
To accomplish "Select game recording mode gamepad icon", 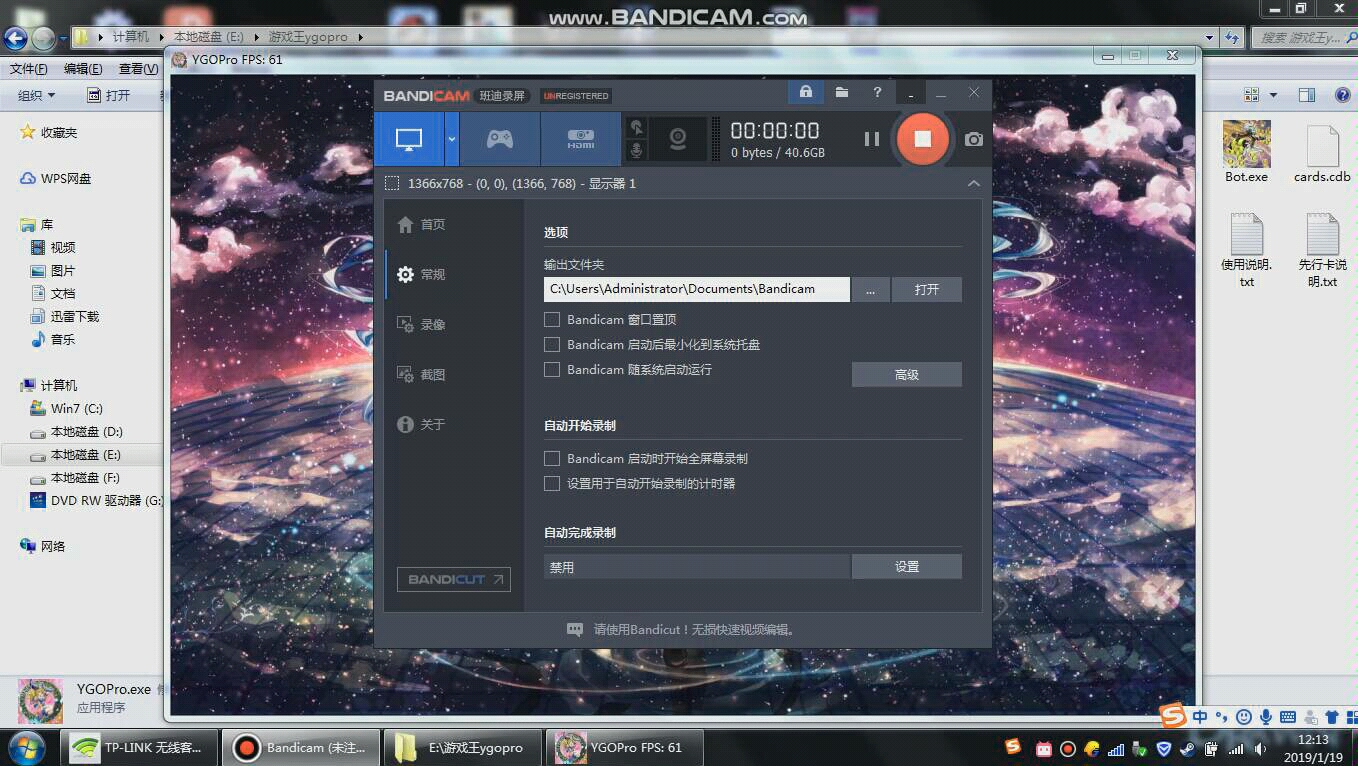I will point(500,139).
